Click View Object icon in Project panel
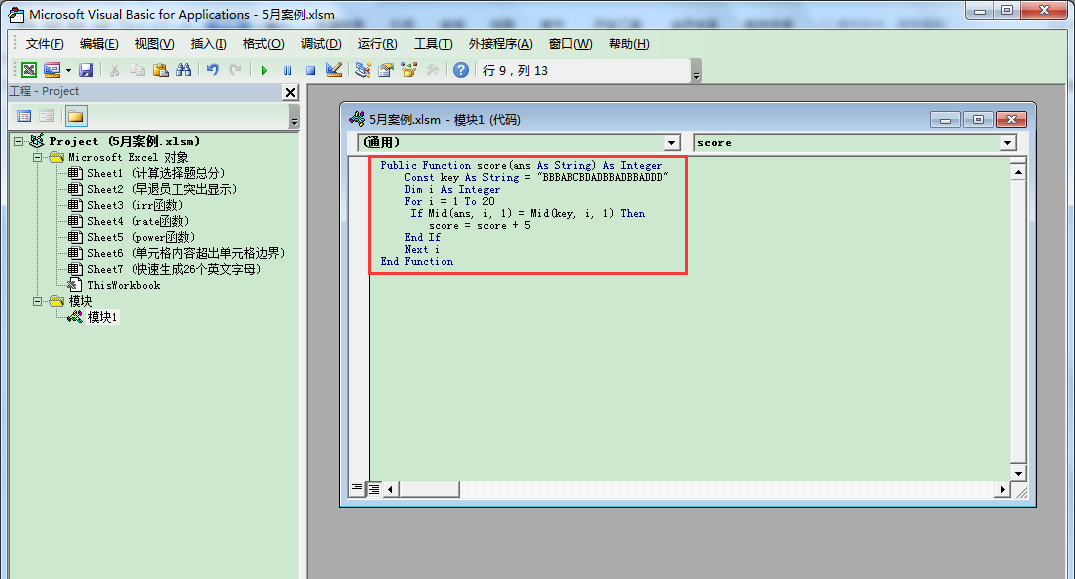 pyautogui.click(x=47, y=116)
